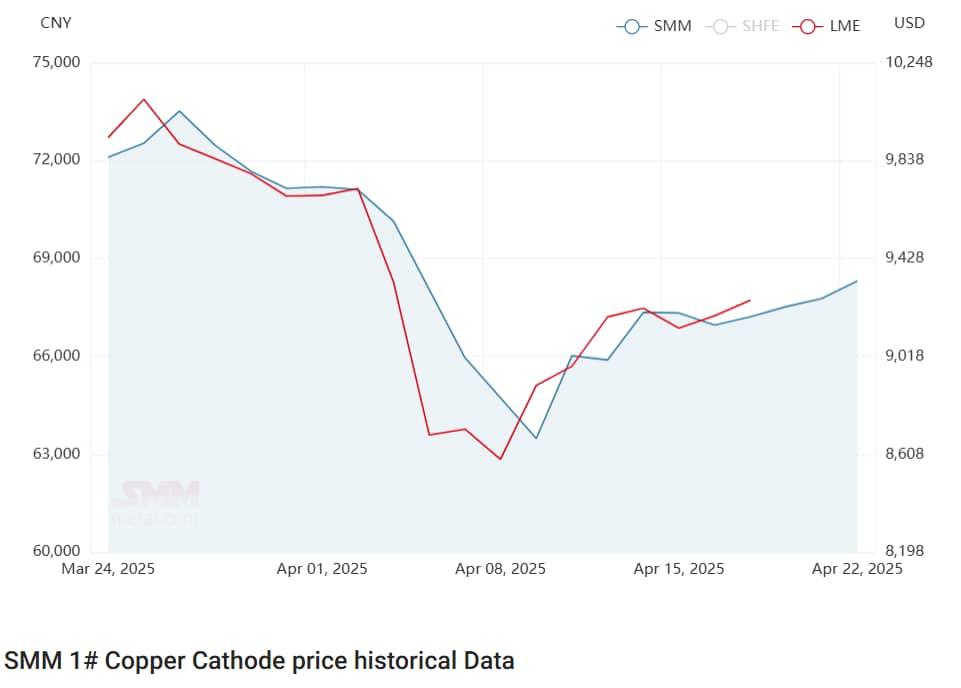Image resolution: width=961 pixels, height=688 pixels.
Task: Click the 75,000 CNY axis value
Action: [57, 62]
